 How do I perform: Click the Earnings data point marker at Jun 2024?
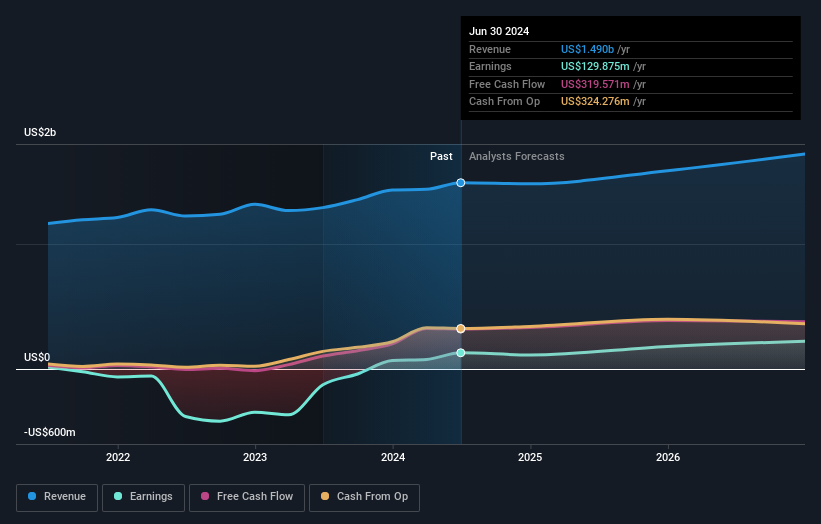coord(461,353)
